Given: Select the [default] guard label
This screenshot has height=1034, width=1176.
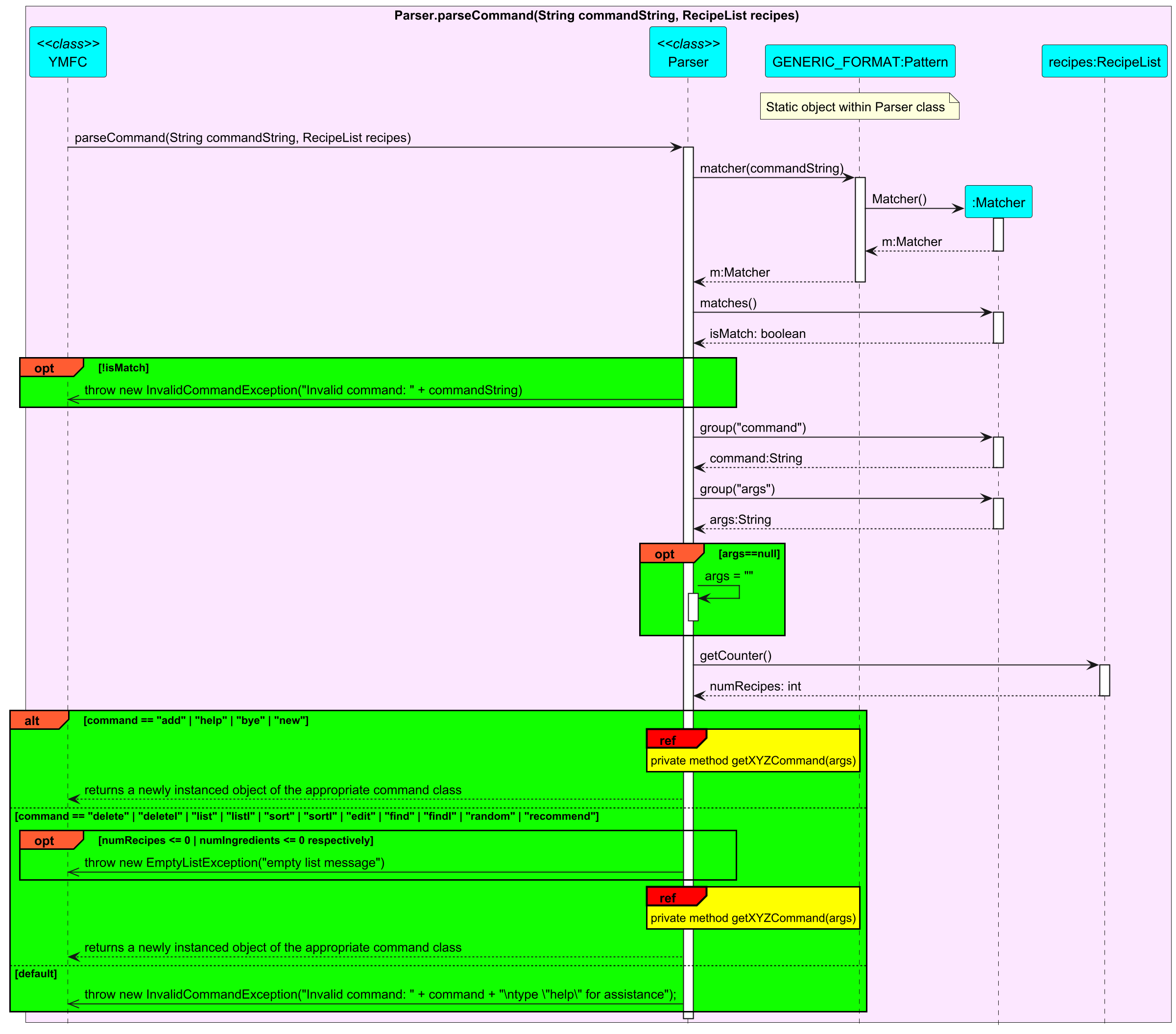Looking at the screenshot, I should tap(36, 974).
